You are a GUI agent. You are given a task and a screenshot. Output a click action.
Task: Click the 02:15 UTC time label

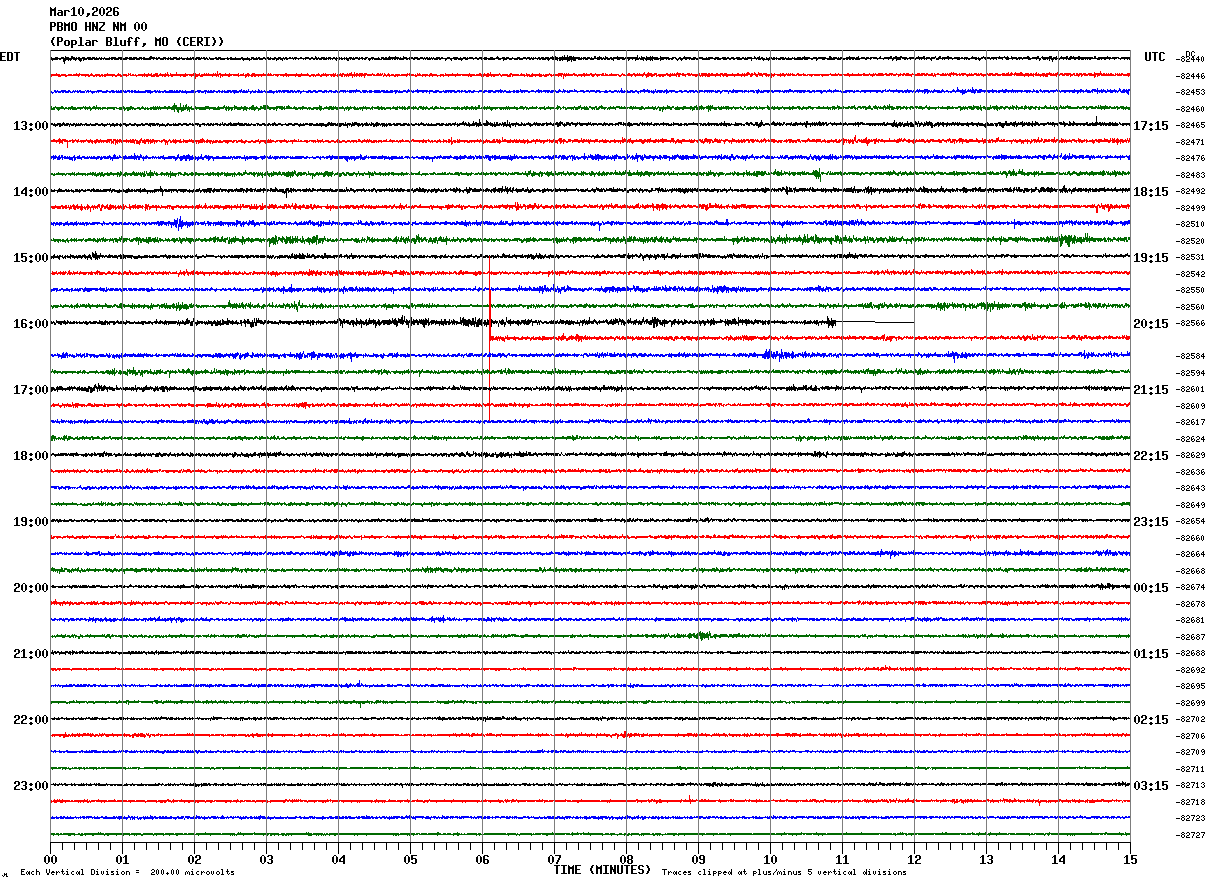point(1151,720)
